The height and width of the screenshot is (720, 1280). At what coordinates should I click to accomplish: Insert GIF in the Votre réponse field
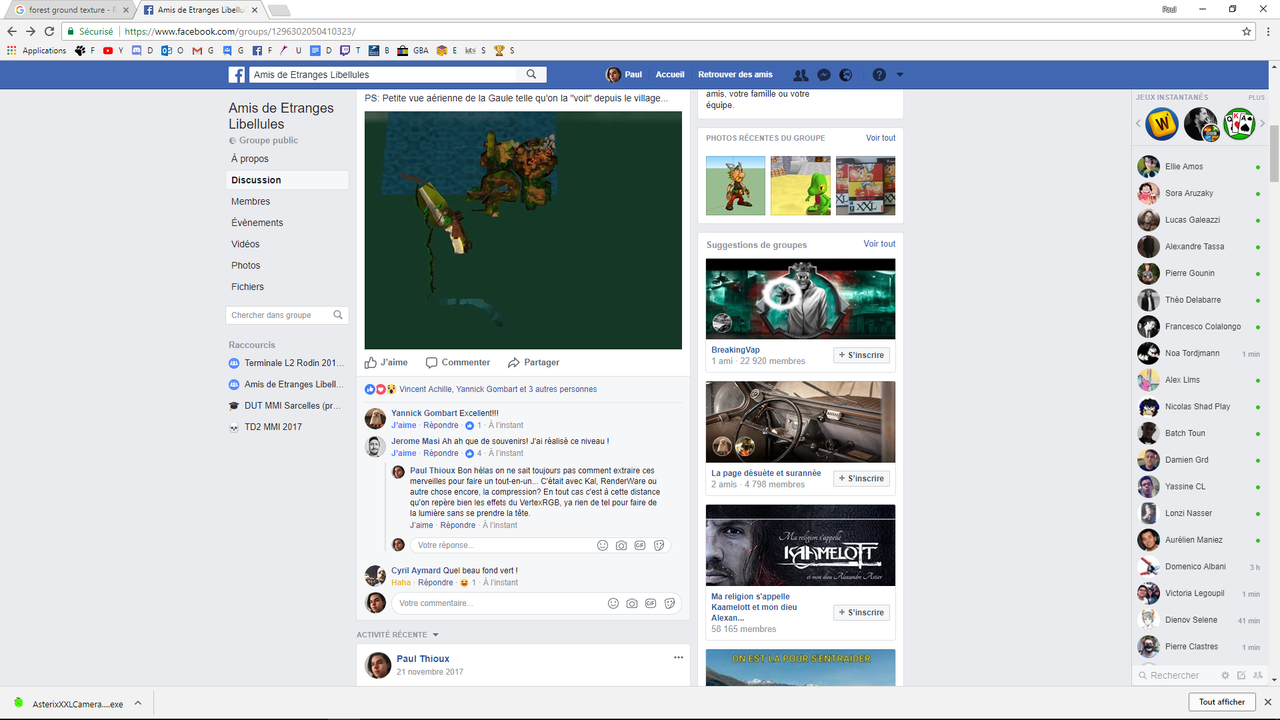point(639,545)
